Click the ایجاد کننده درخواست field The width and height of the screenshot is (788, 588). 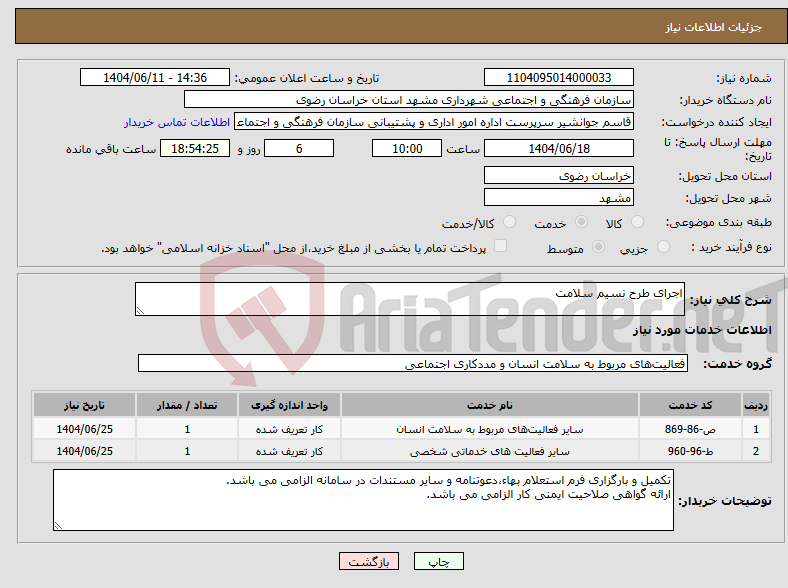pyautogui.click(x=434, y=122)
